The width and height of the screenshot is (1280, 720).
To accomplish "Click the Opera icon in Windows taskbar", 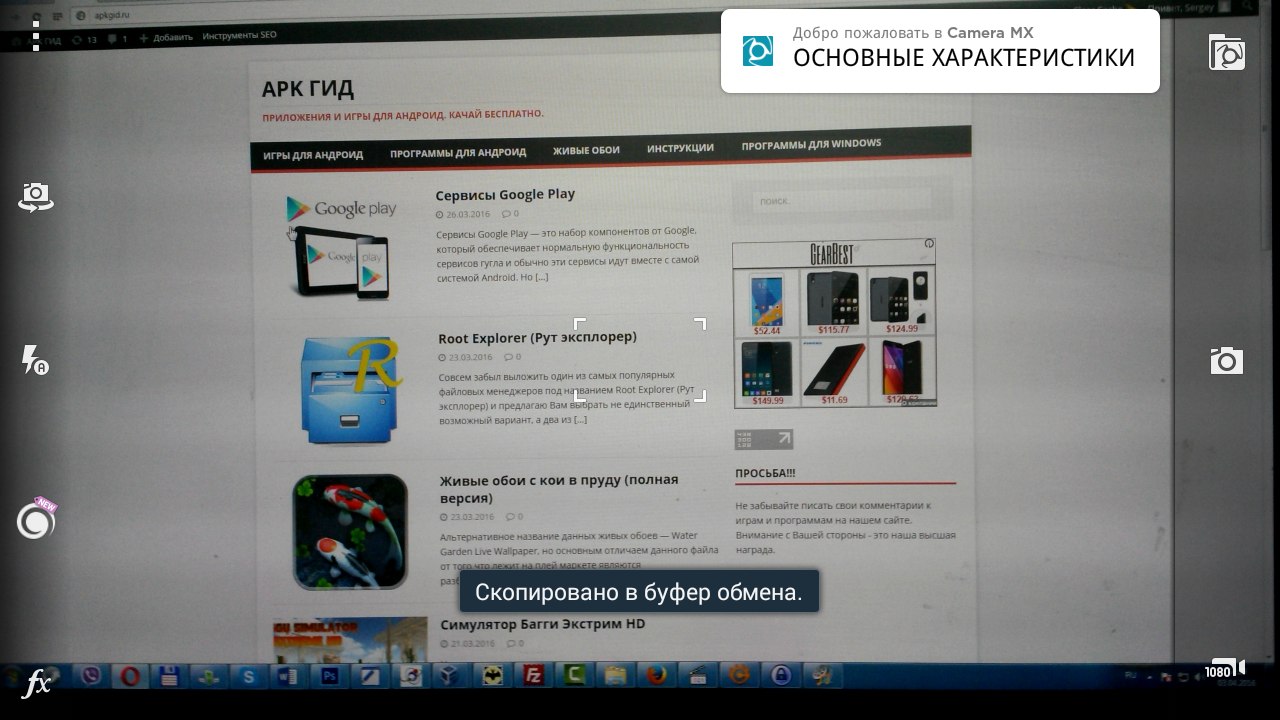I will click(x=129, y=676).
